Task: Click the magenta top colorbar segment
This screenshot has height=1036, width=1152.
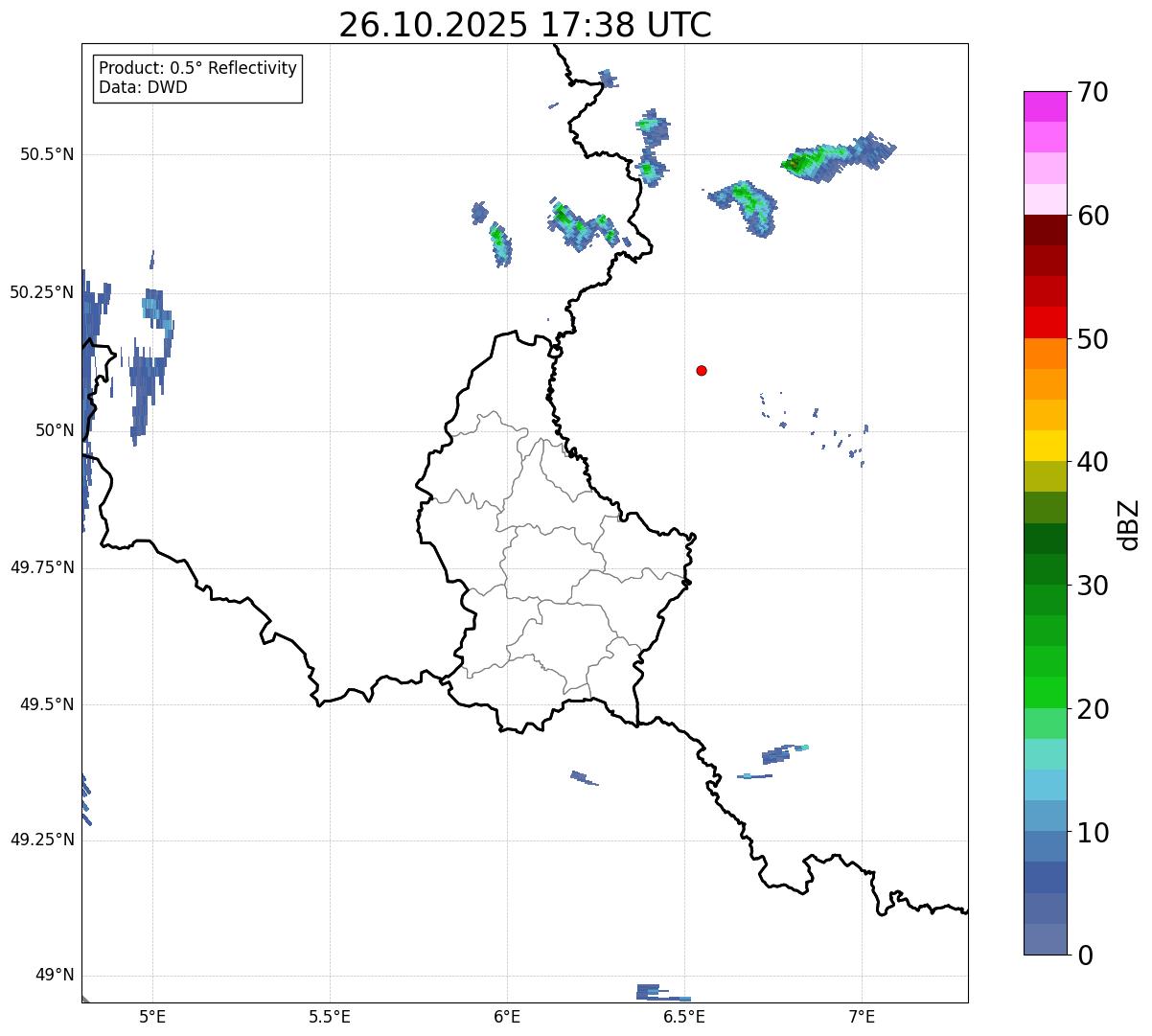Action: pyautogui.click(x=1046, y=106)
